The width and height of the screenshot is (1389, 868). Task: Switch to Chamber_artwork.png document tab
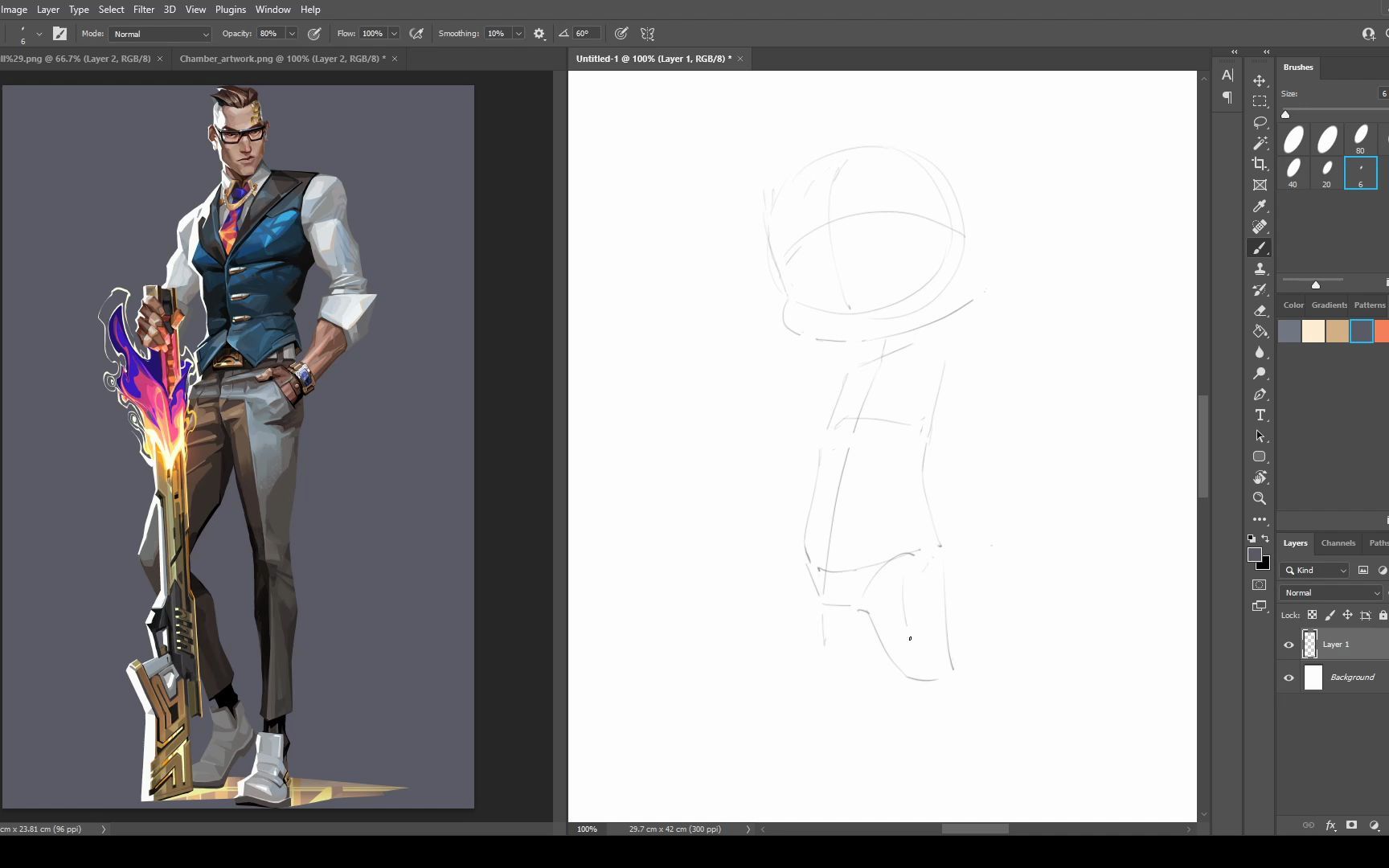point(282,59)
